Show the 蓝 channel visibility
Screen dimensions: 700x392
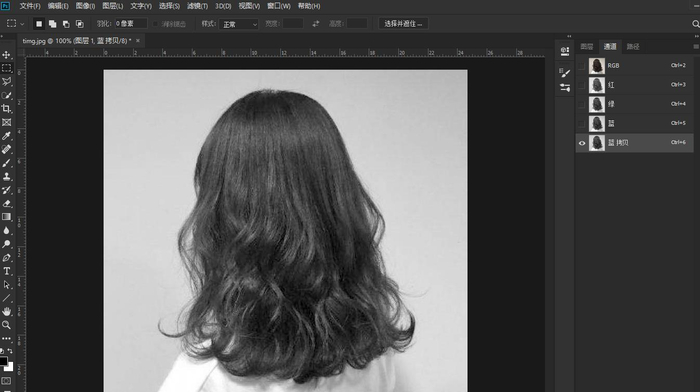(x=581, y=123)
